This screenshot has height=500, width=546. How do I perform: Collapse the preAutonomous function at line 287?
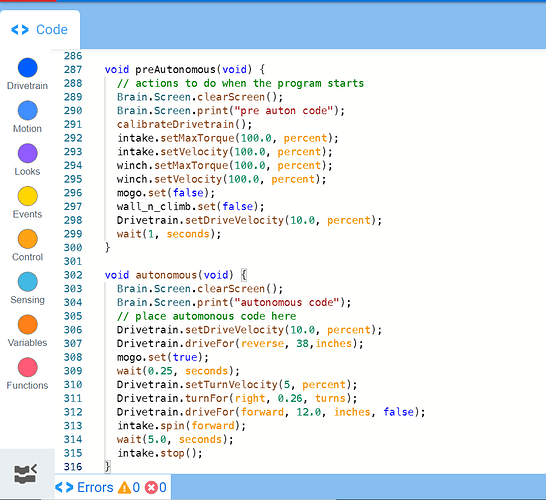[94, 69]
